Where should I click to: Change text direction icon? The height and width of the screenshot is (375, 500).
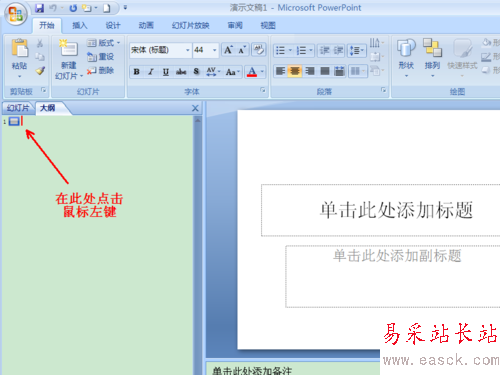pyautogui.click(x=377, y=43)
